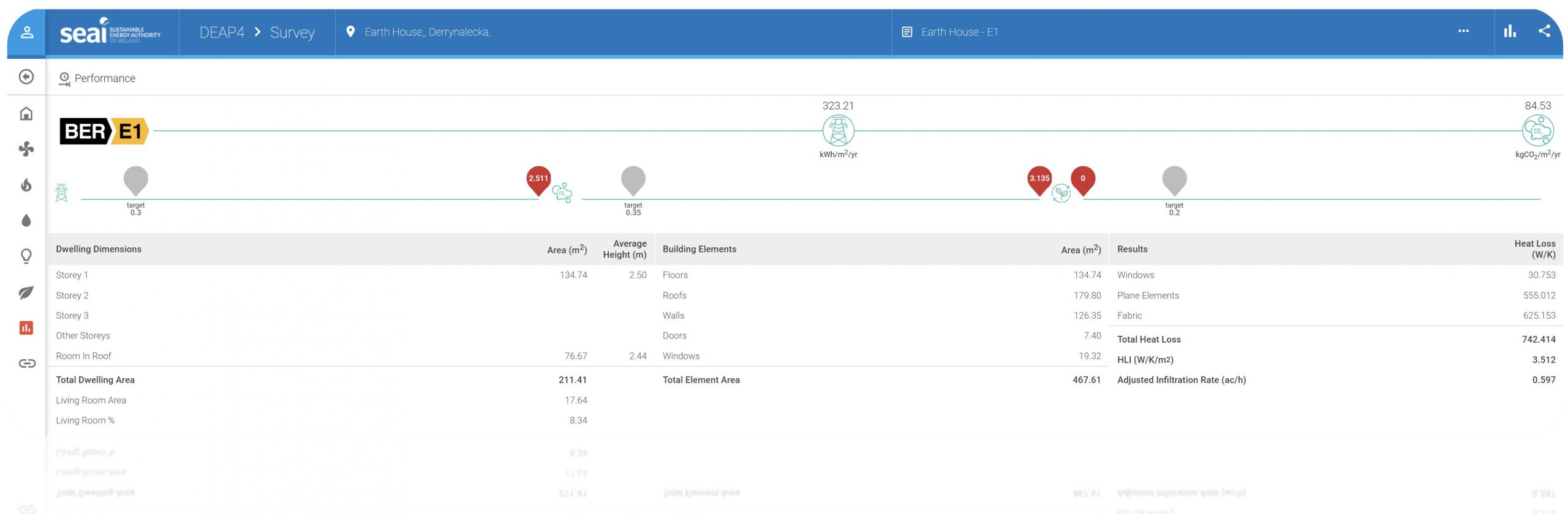Image resolution: width=1568 pixels, height=514 pixels.
Task: Click the user profile icon
Action: click(26, 32)
